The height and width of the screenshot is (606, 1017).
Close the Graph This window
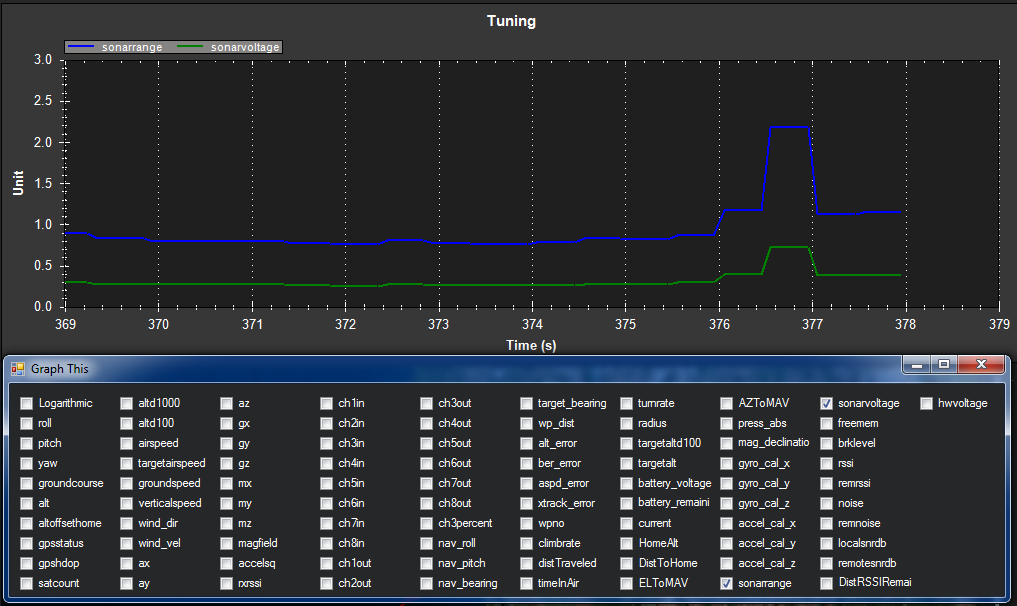pyautogui.click(x=980, y=366)
